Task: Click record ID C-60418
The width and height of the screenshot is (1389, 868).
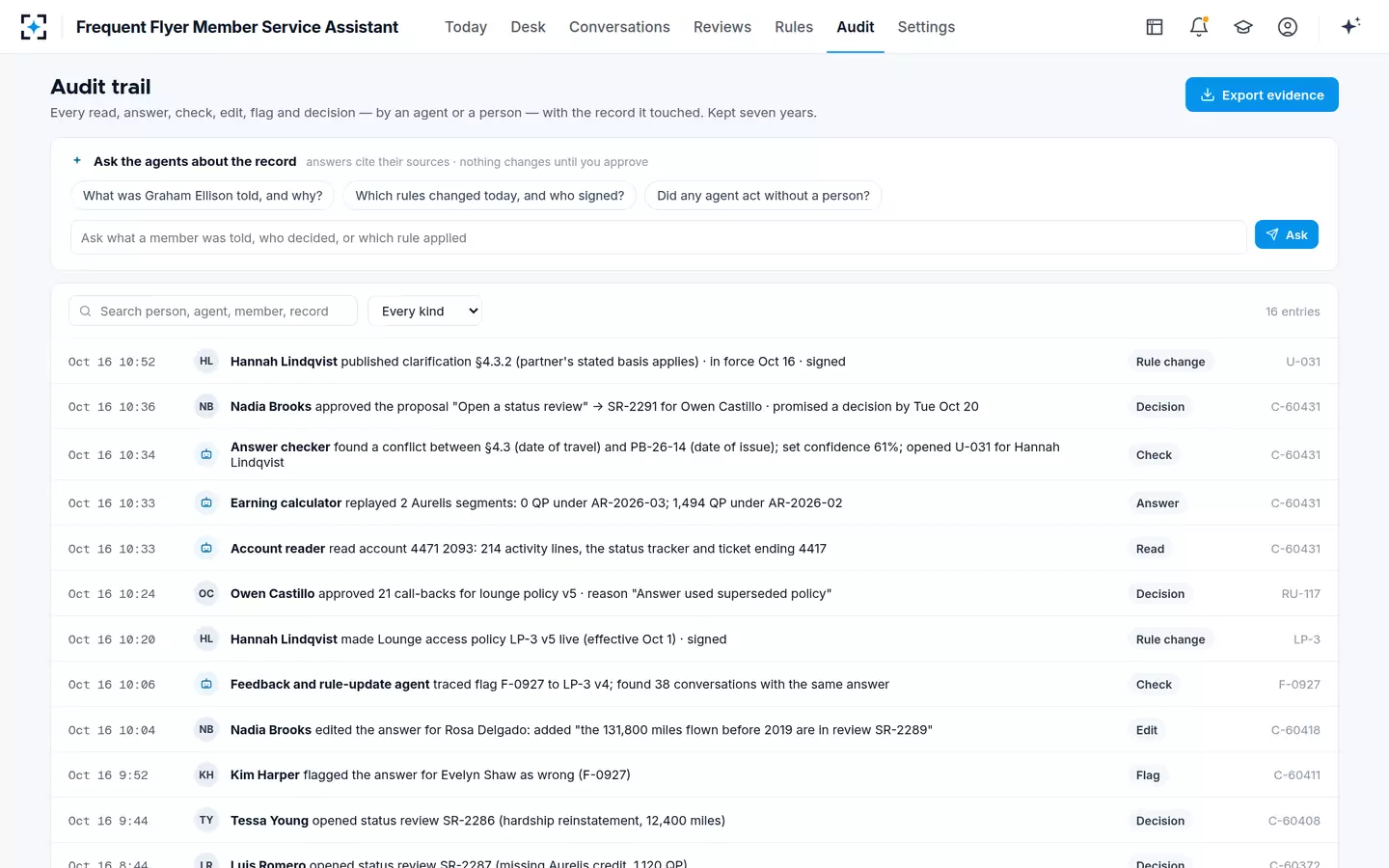Action: pyautogui.click(x=1295, y=730)
